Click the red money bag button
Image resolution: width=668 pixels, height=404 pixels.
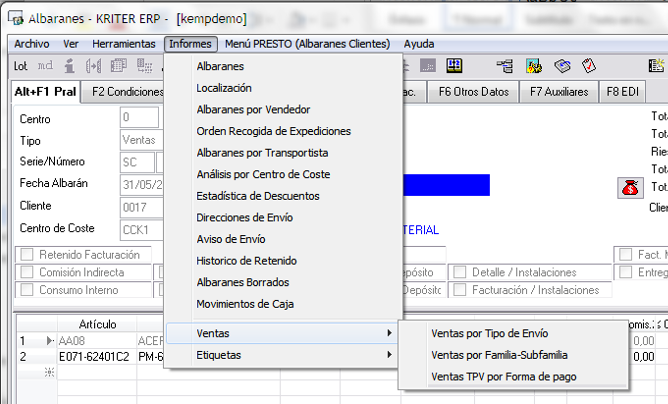tap(630, 188)
